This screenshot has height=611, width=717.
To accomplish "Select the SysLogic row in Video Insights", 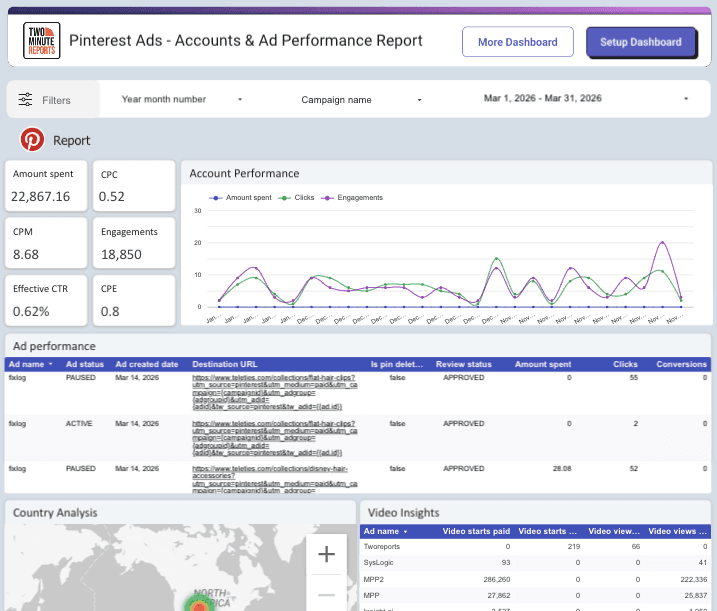I will pyautogui.click(x=535, y=563).
